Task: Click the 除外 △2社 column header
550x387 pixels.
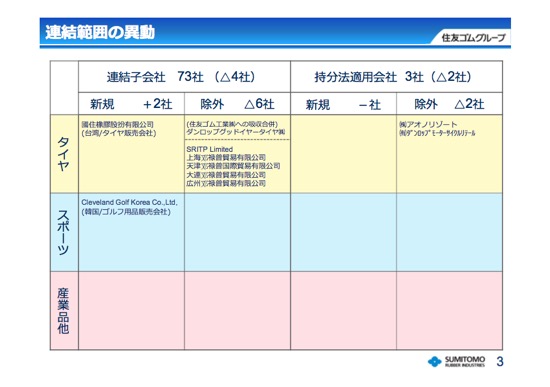Action: point(449,104)
